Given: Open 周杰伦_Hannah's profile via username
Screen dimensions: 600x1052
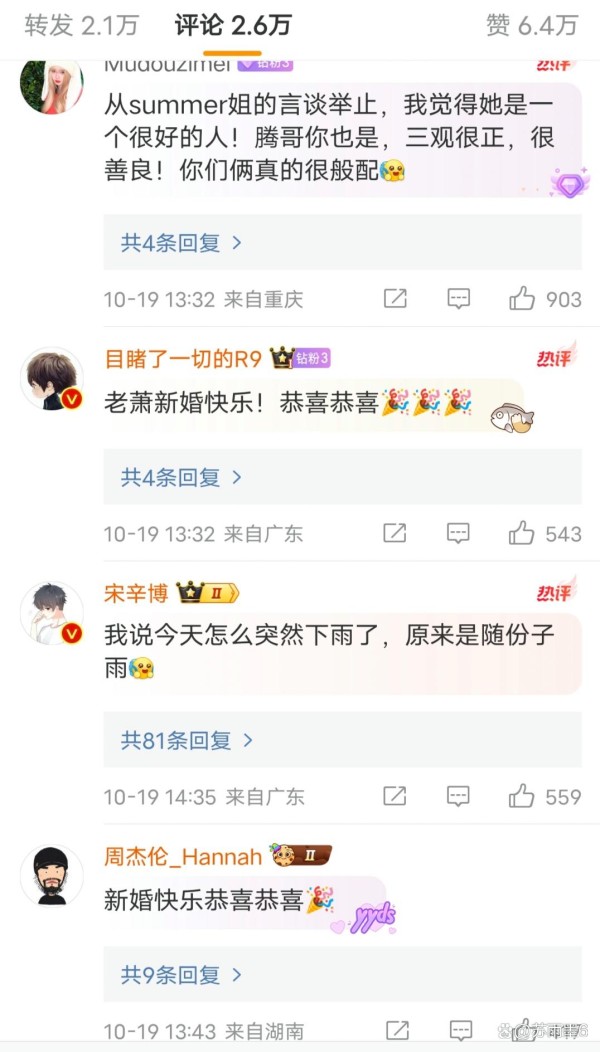Looking at the screenshot, I should point(183,856).
